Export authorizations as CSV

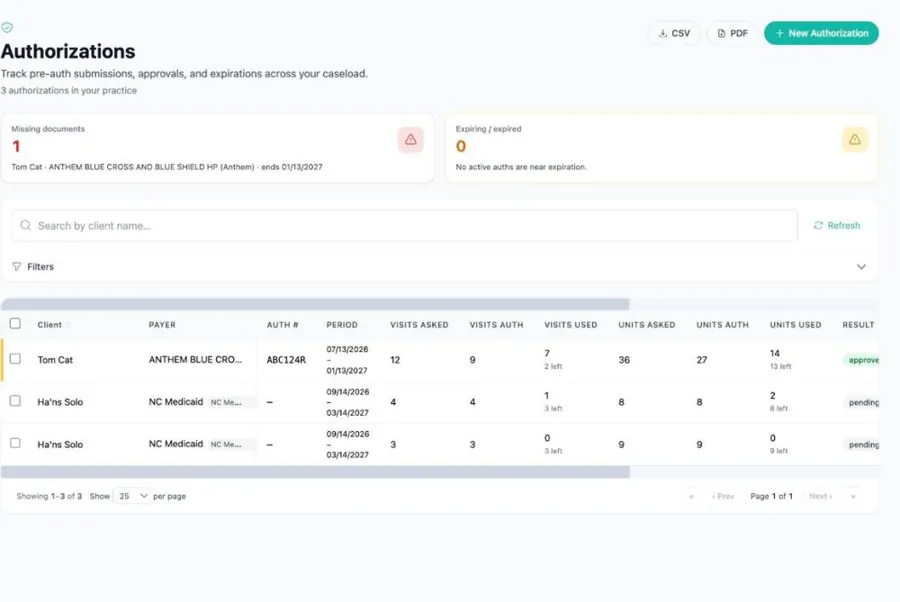(674, 33)
